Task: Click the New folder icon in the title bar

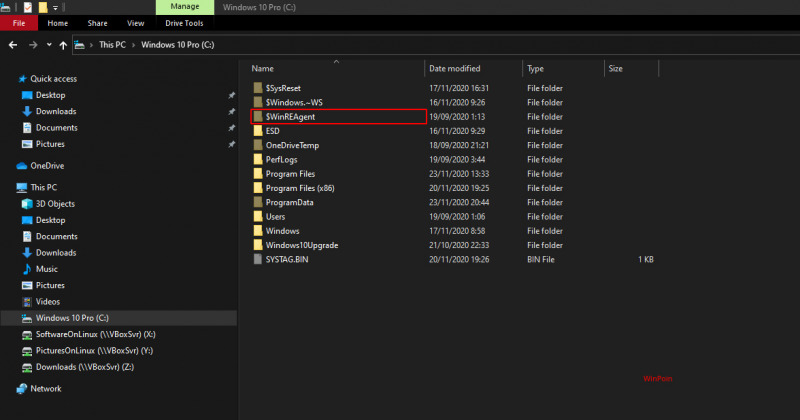Action: pyautogui.click(x=43, y=7)
